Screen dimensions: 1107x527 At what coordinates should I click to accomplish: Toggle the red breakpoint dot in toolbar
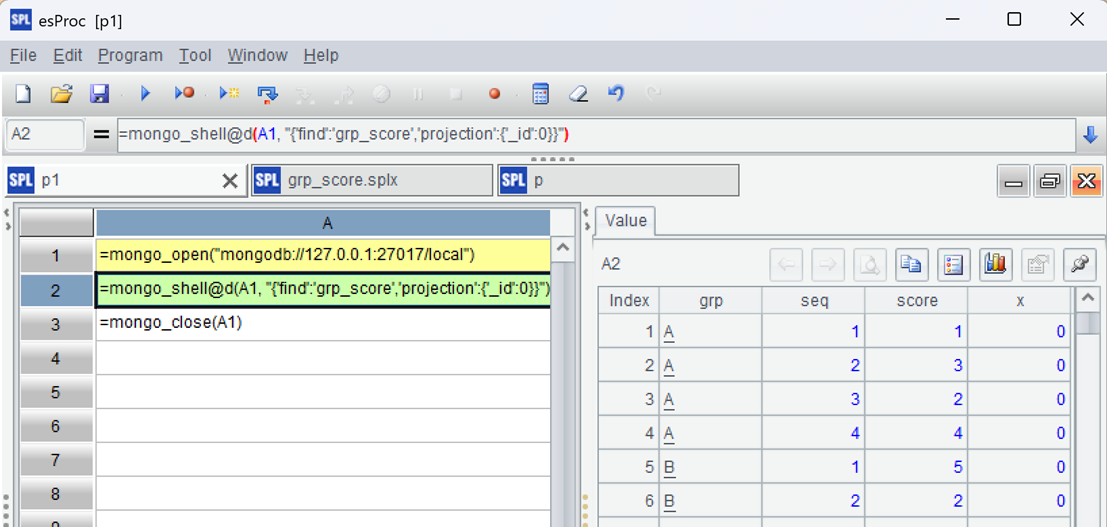tap(494, 94)
